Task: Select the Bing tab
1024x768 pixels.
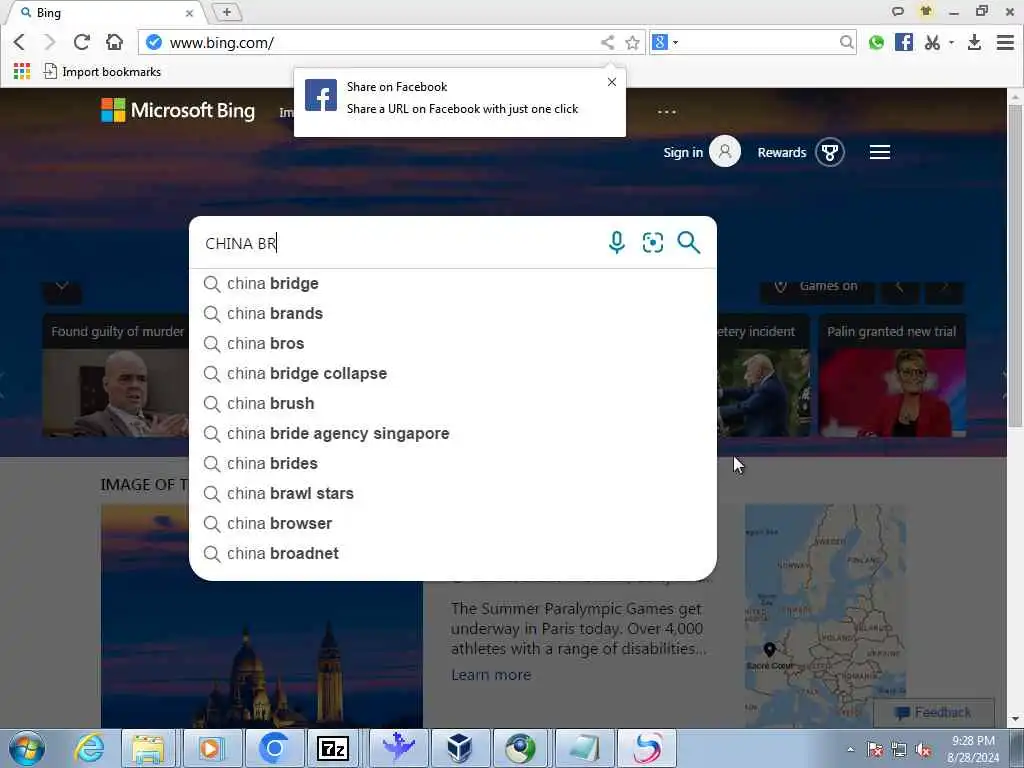Action: click(x=104, y=13)
